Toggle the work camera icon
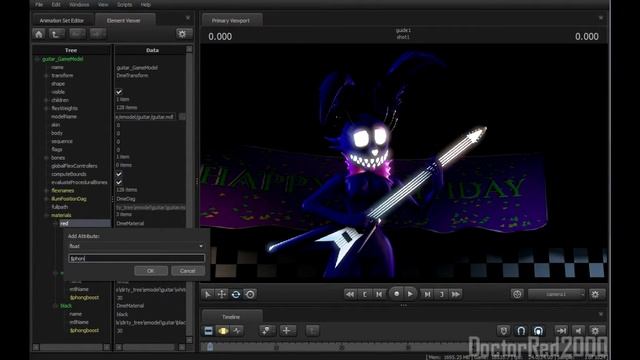The height and width of the screenshot is (360, 640). [517, 294]
